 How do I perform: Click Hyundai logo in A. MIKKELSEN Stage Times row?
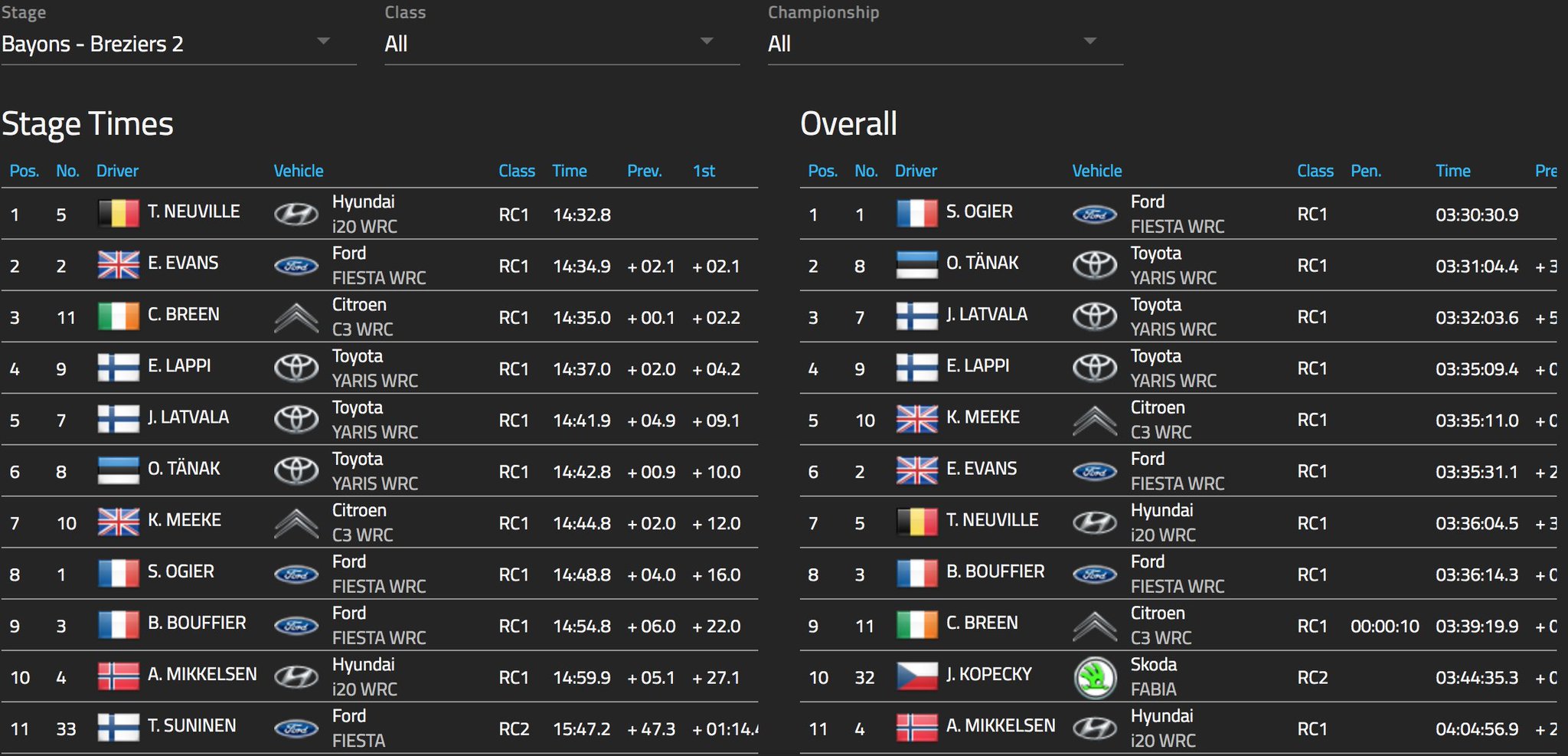point(296,677)
